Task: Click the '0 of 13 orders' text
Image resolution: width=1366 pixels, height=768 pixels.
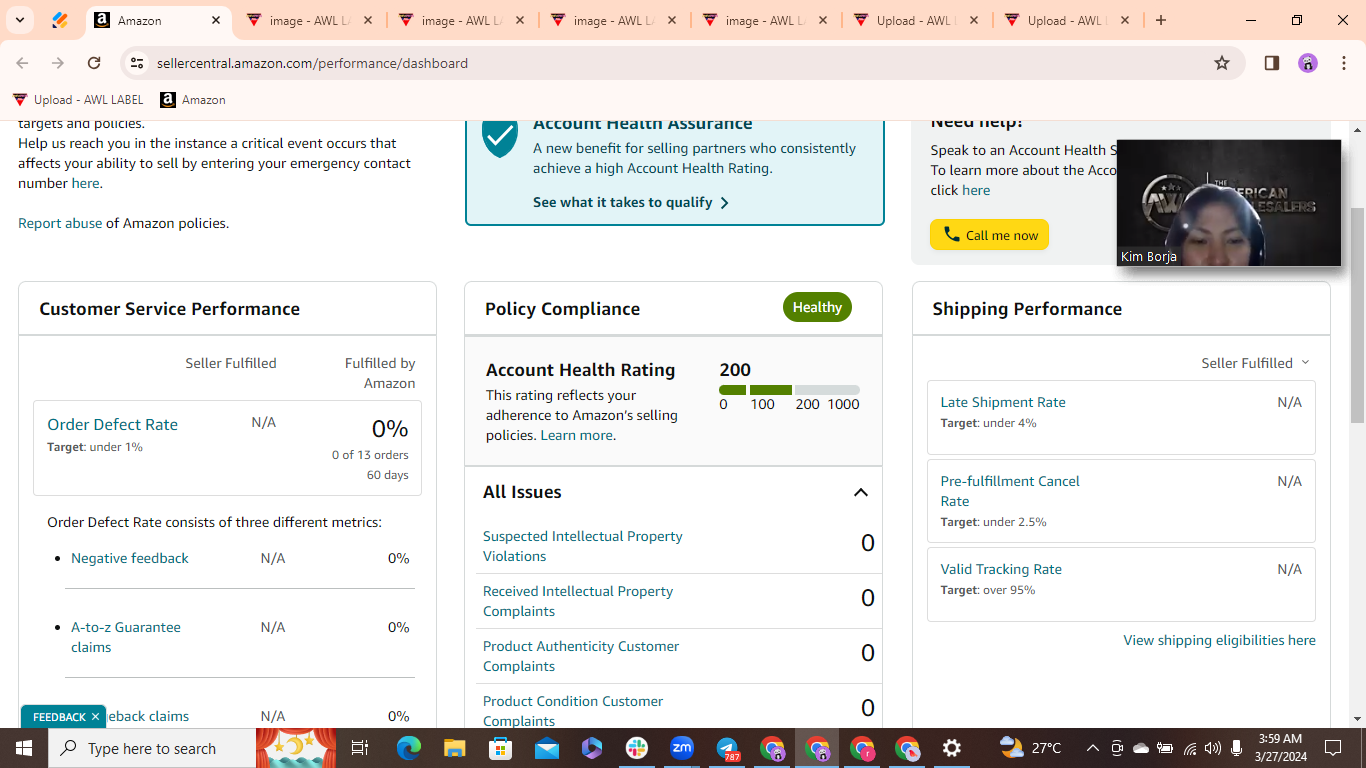Action: [x=370, y=455]
